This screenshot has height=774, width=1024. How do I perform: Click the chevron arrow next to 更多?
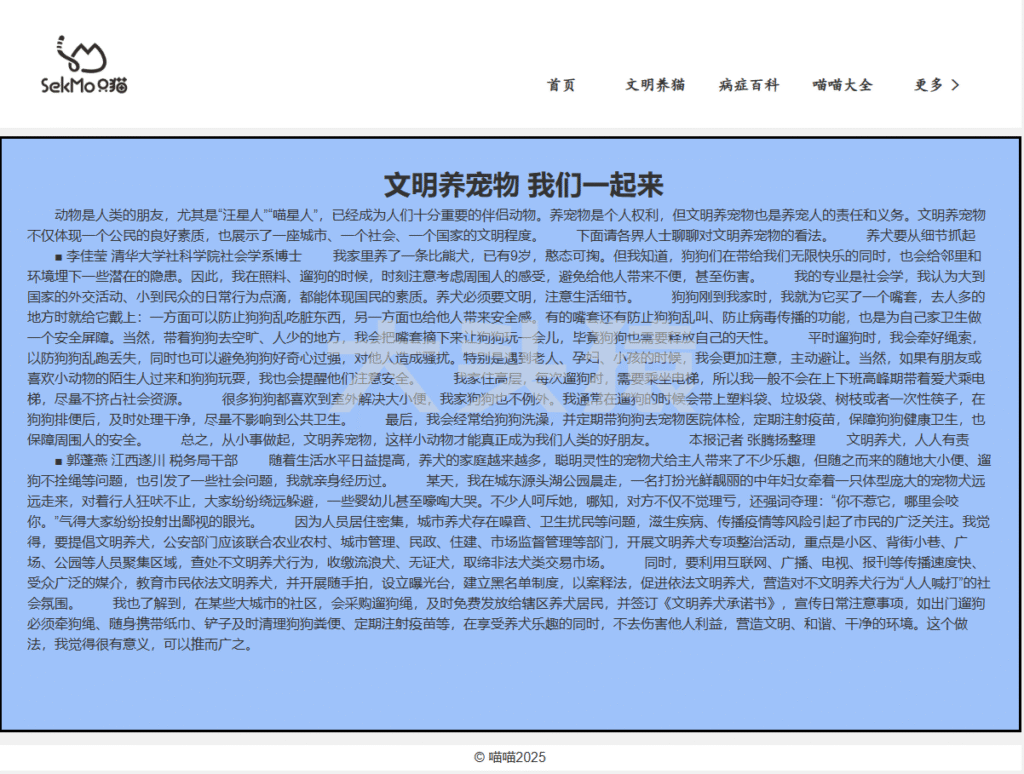[x=953, y=86]
